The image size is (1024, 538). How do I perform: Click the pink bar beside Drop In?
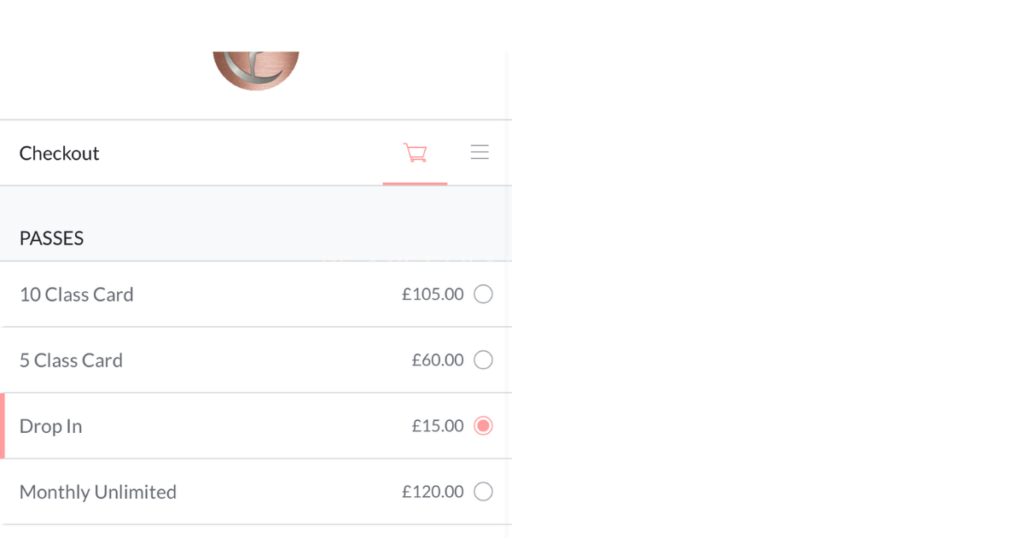pos(3,426)
